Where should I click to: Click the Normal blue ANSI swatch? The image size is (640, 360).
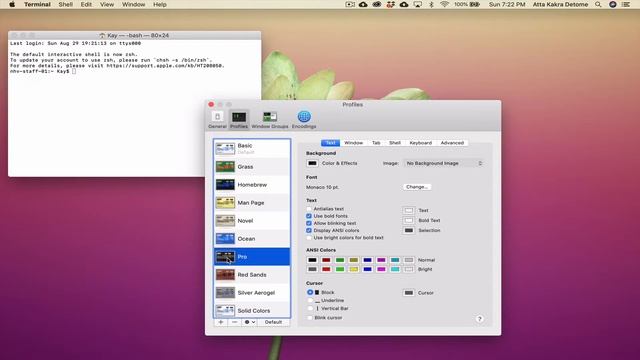[x=367, y=260]
